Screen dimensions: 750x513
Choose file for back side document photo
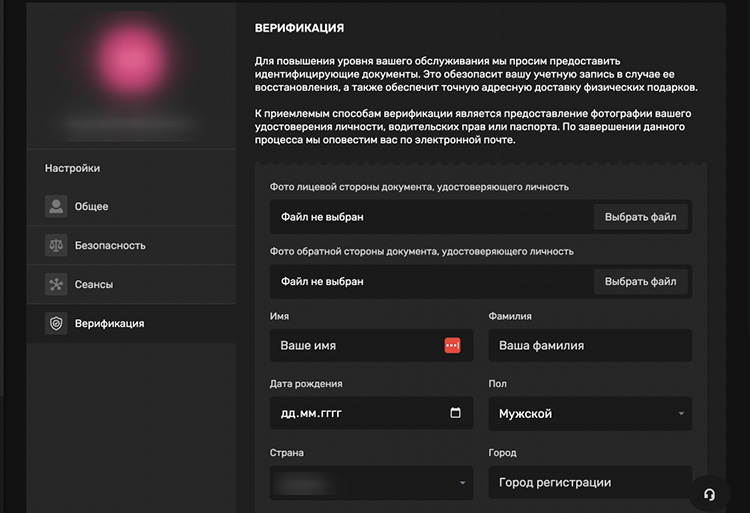point(640,282)
